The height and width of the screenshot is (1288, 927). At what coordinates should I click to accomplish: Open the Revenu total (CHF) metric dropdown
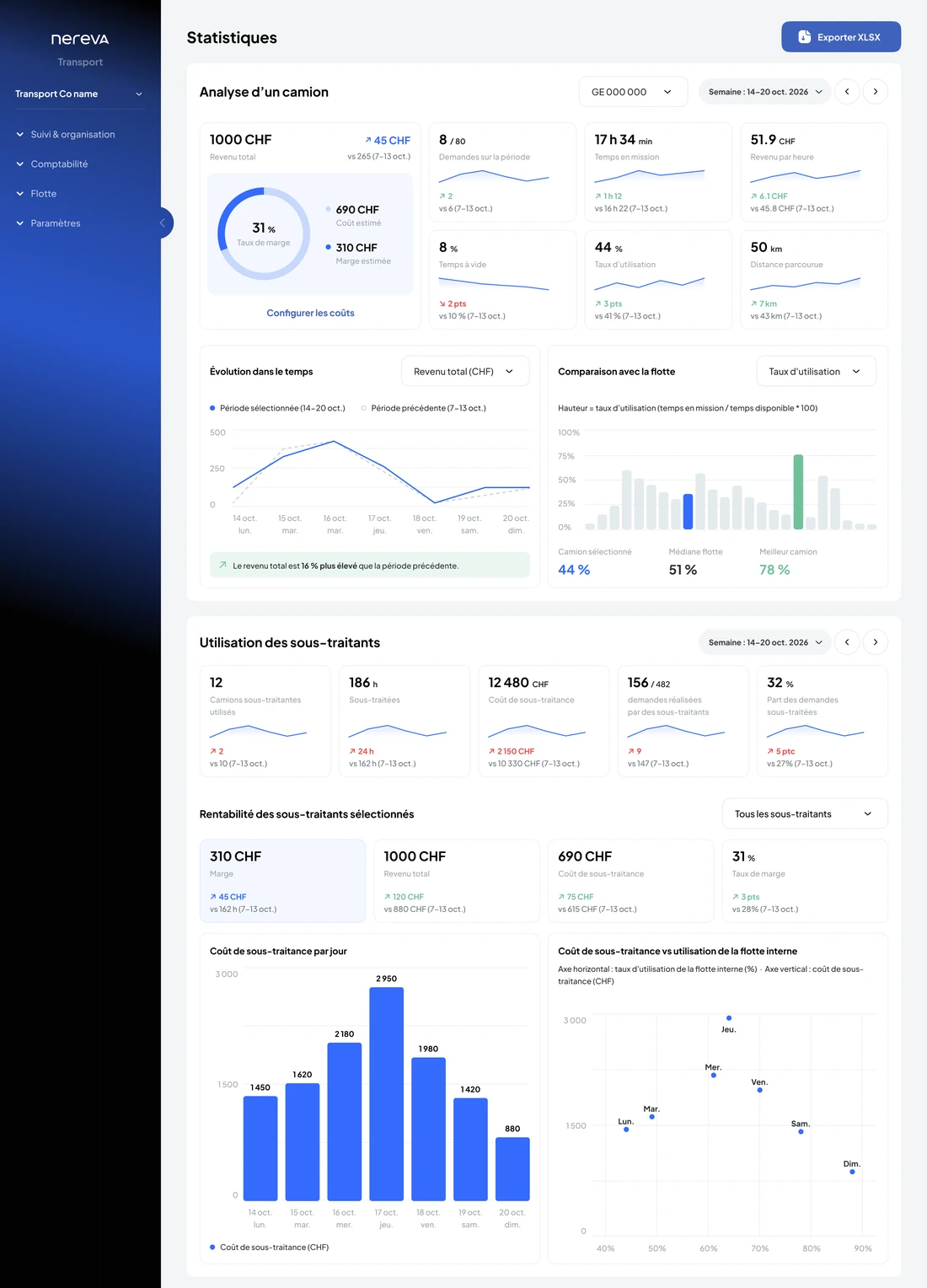[x=465, y=371]
